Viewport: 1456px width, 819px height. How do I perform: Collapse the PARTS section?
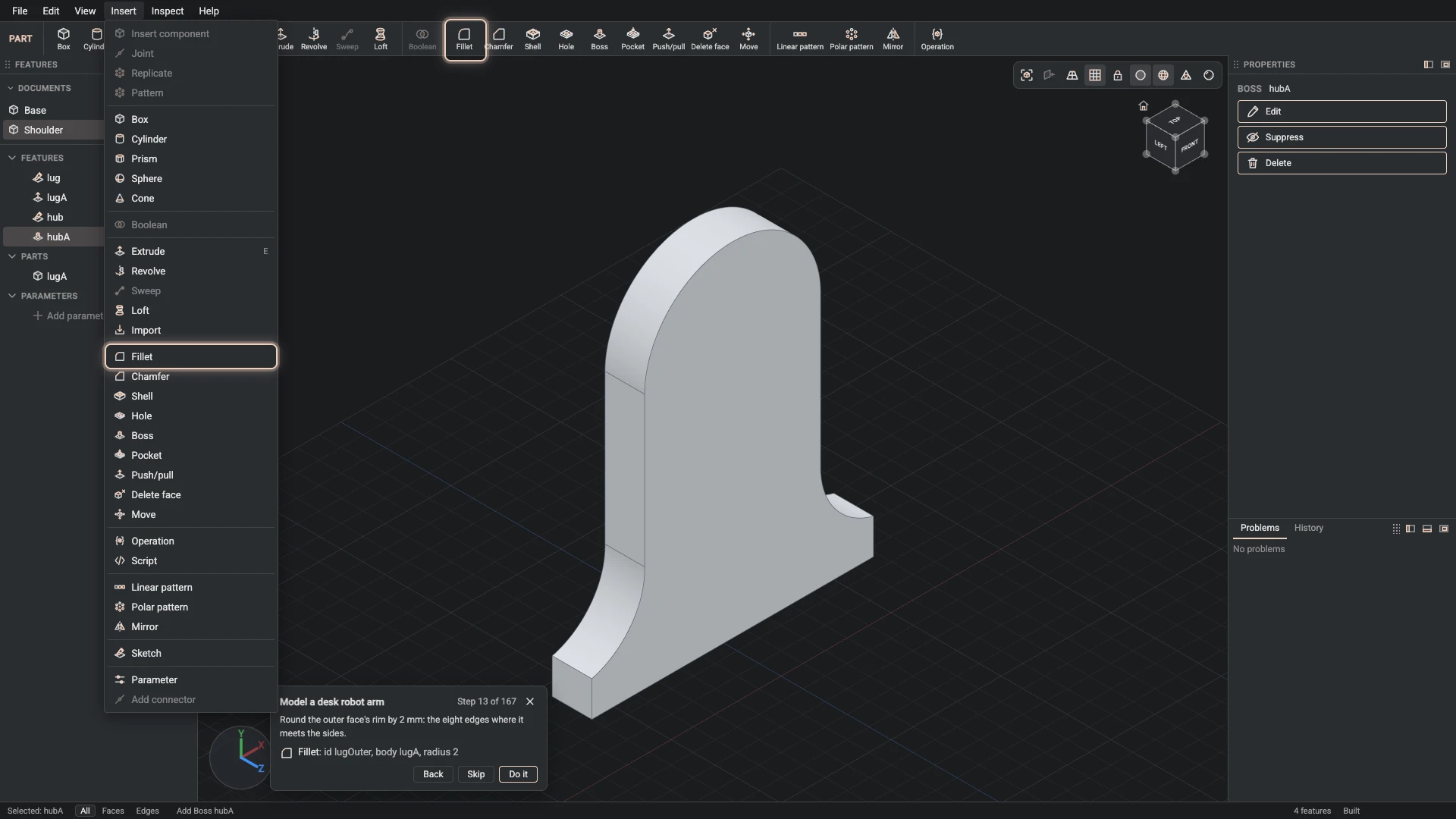tap(12, 256)
